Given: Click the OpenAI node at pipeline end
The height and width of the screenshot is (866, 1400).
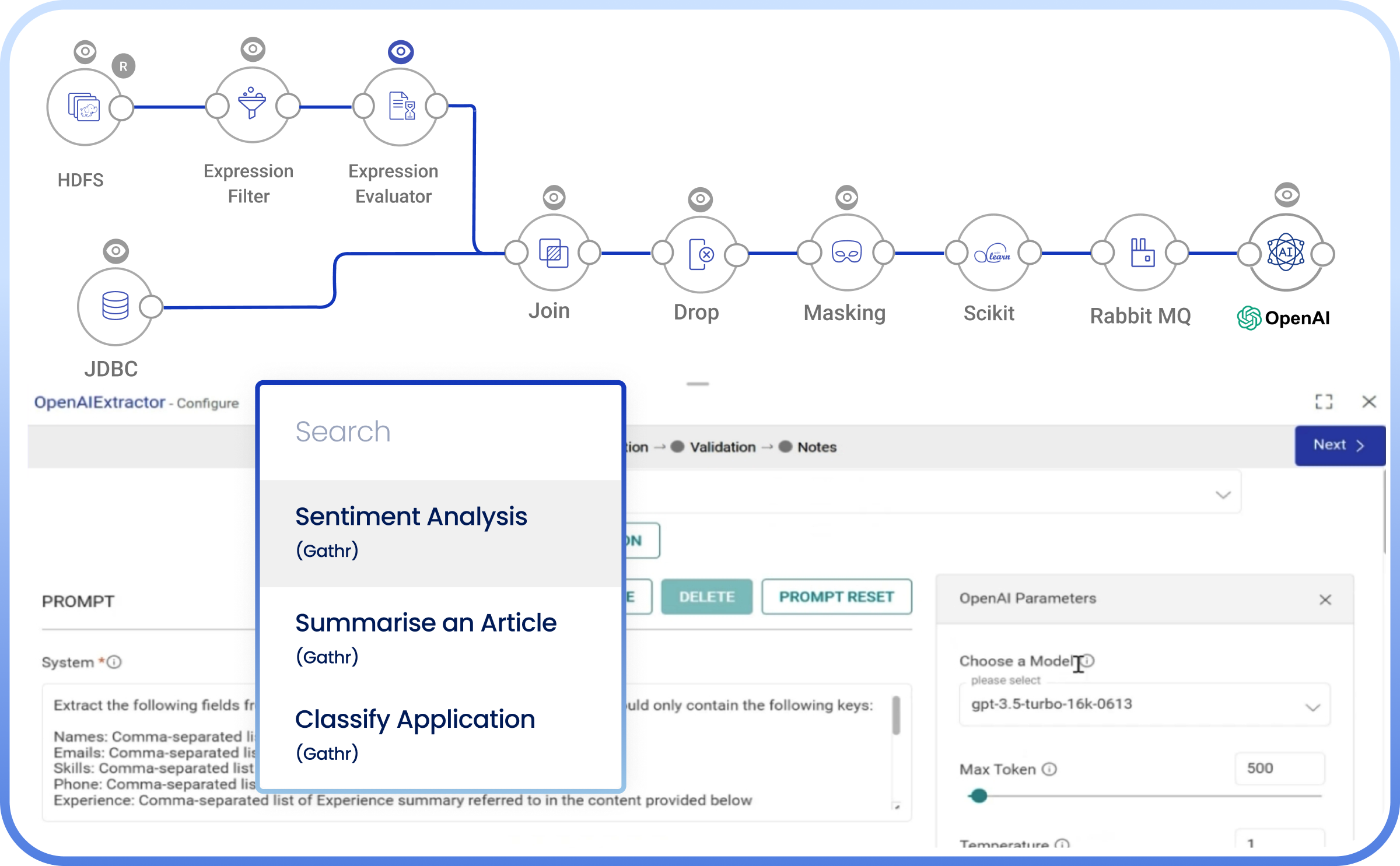Looking at the screenshot, I should point(1286,253).
